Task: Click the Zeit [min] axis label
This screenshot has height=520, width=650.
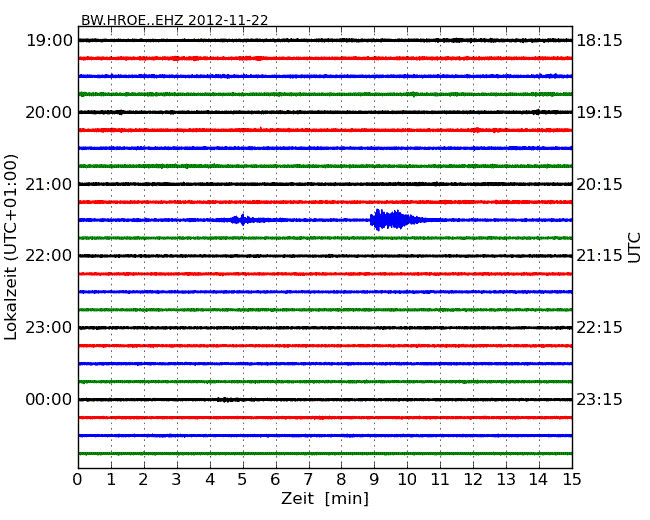Action: pyautogui.click(x=325, y=498)
